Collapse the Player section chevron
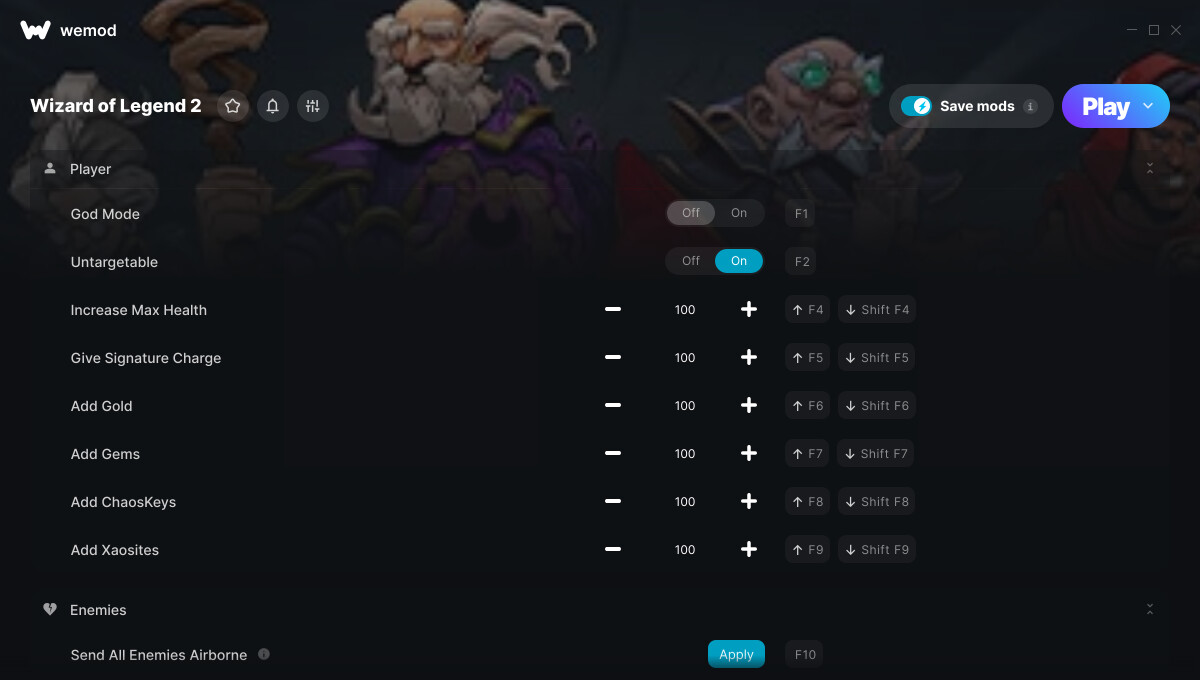The height and width of the screenshot is (680, 1200). coord(1150,169)
